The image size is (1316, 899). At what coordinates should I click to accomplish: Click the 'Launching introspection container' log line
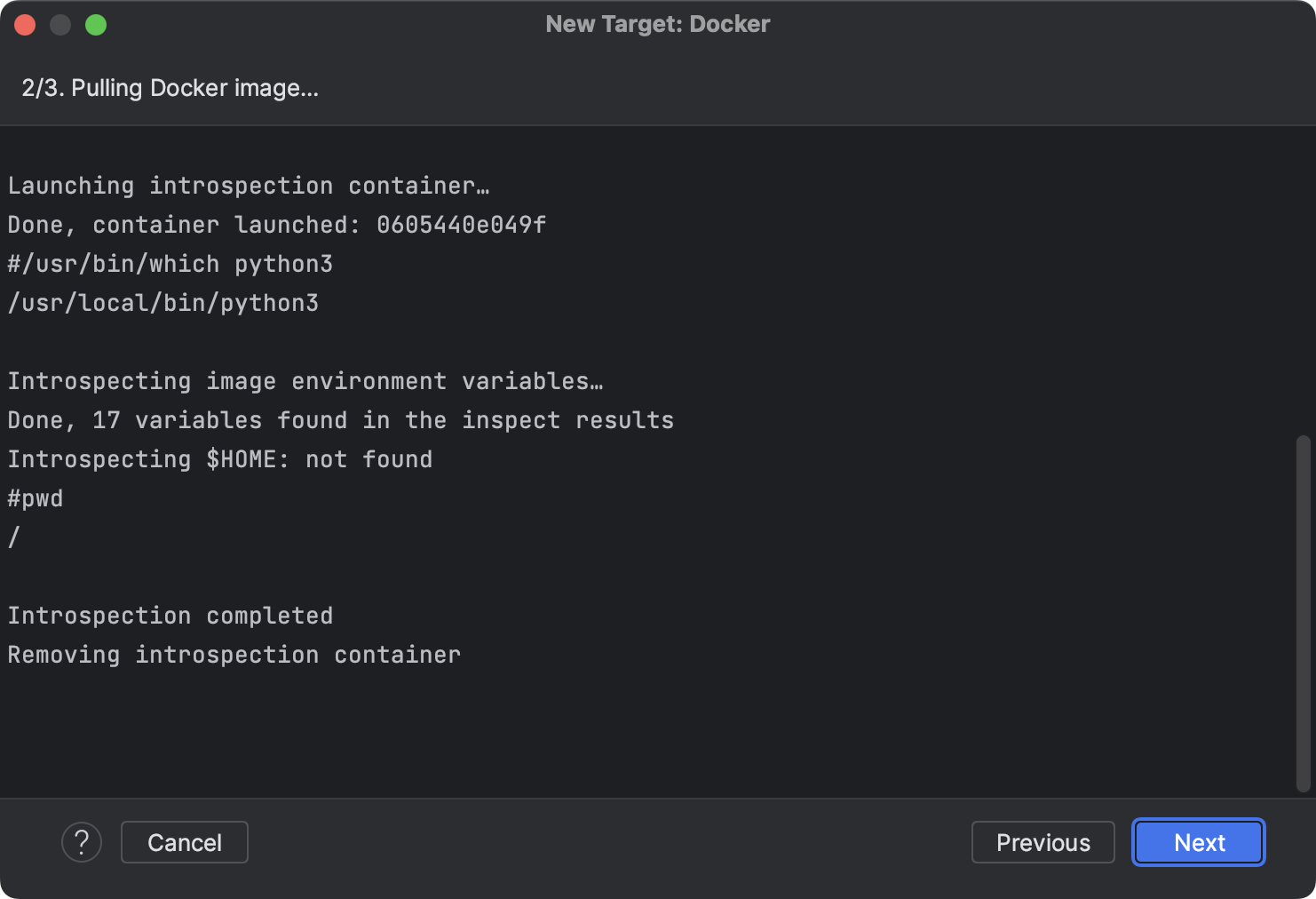249,185
